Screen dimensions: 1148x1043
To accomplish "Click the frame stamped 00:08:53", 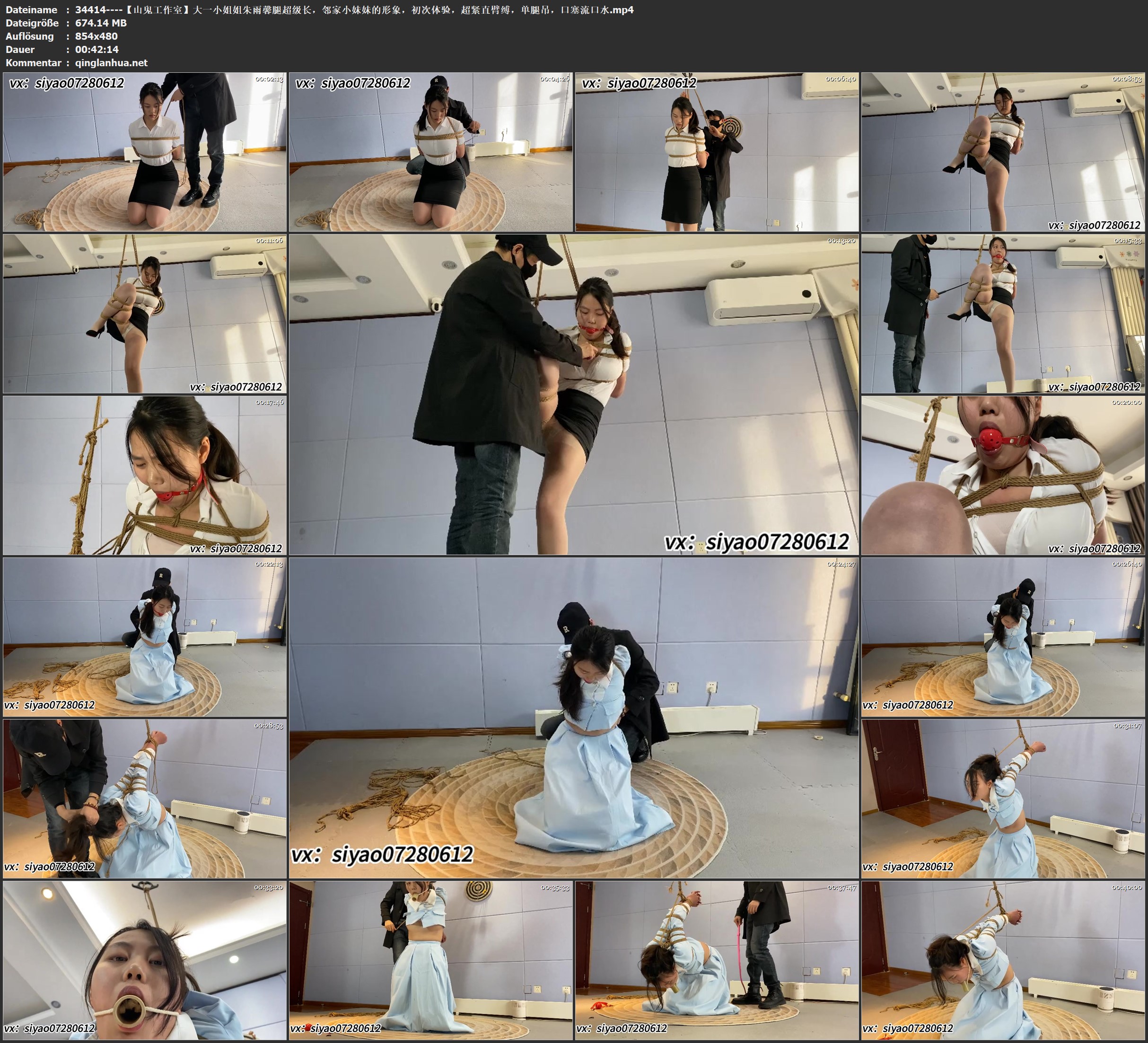I will [x=1003, y=151].
